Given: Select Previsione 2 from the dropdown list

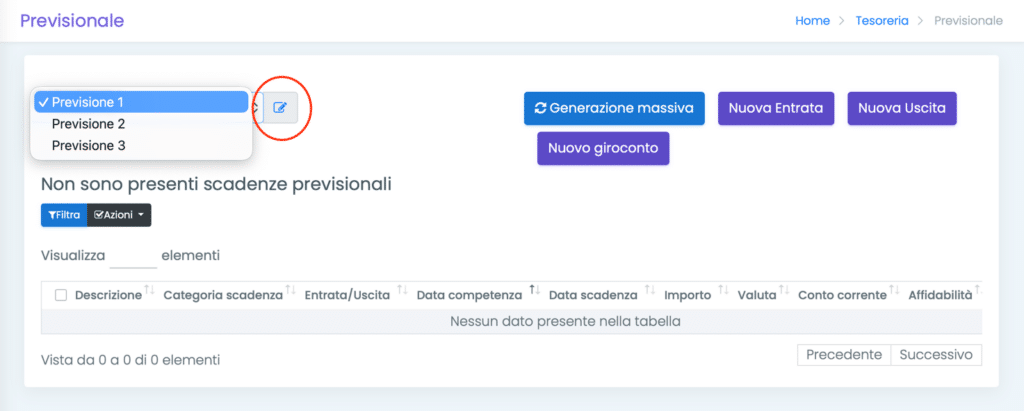Looking at the screenshot, I should [x=88, y=124].
